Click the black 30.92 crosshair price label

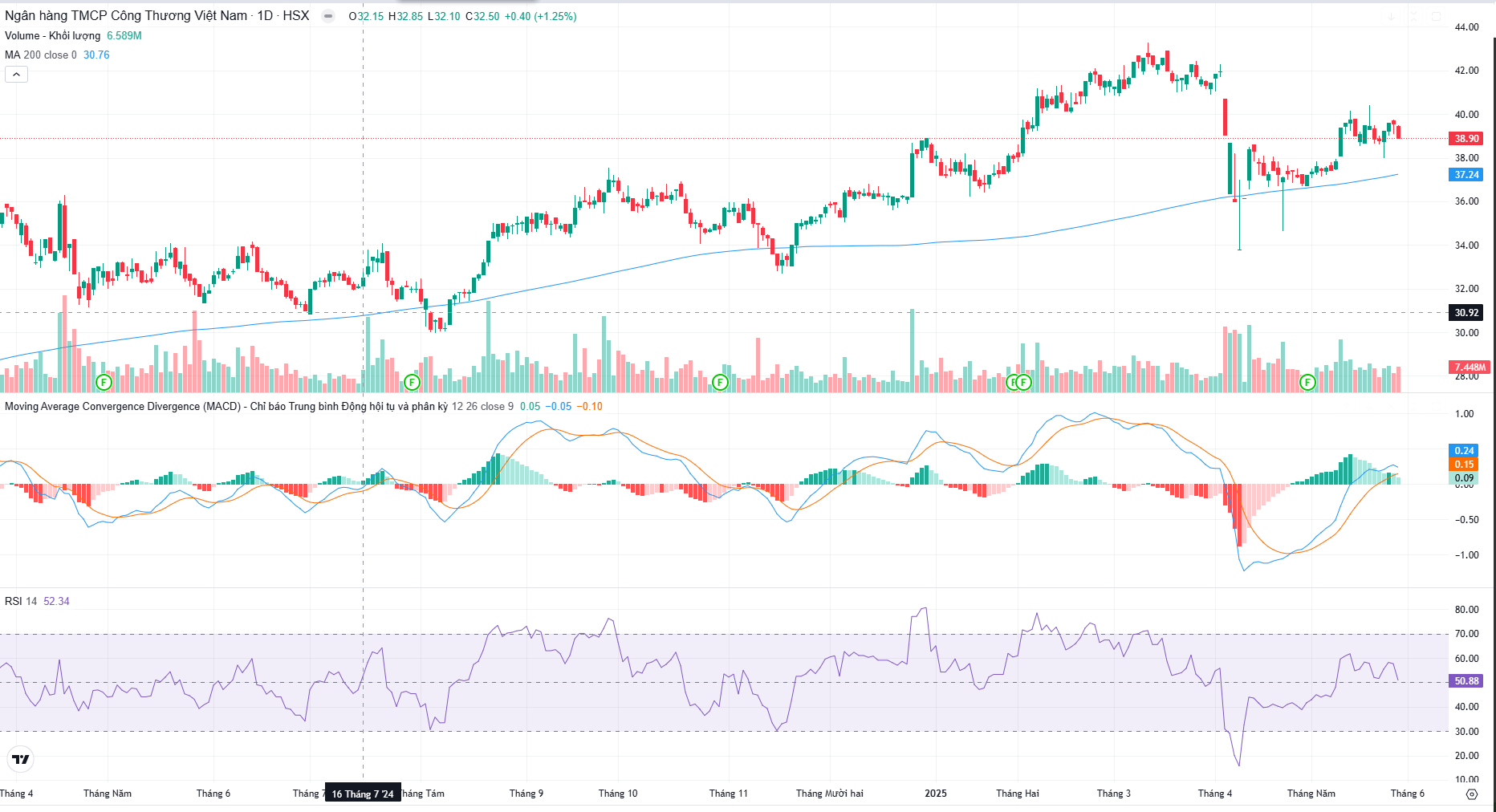coord(1466,313)
